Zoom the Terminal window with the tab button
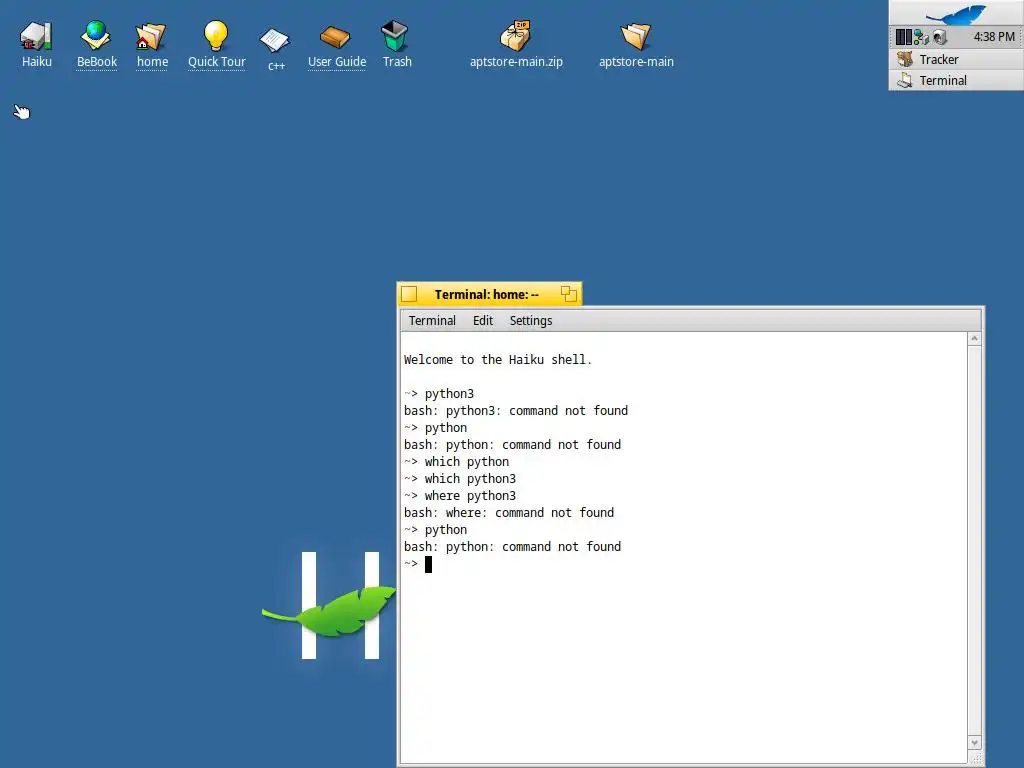The height and width of the screenshot is (768, 1024). pyautogui.click(x=569, y=295)
